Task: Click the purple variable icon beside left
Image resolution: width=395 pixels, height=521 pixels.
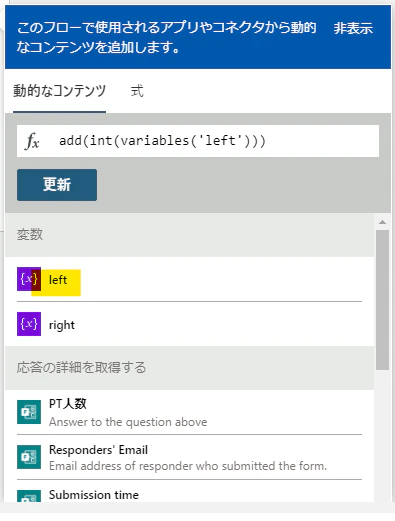Action: coord(29,279)
